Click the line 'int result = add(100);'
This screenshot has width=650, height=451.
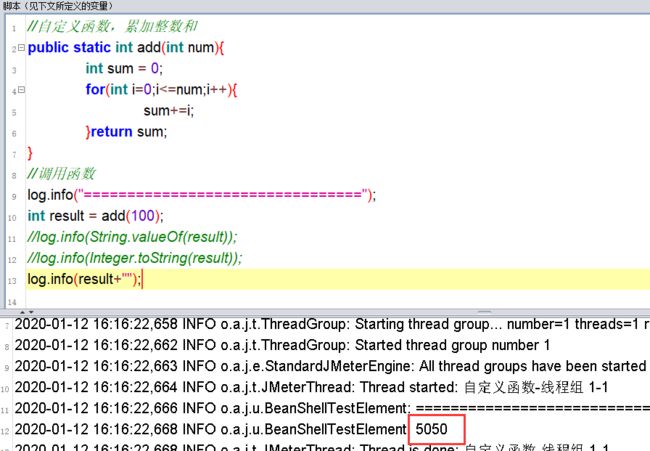coord(95,216)
